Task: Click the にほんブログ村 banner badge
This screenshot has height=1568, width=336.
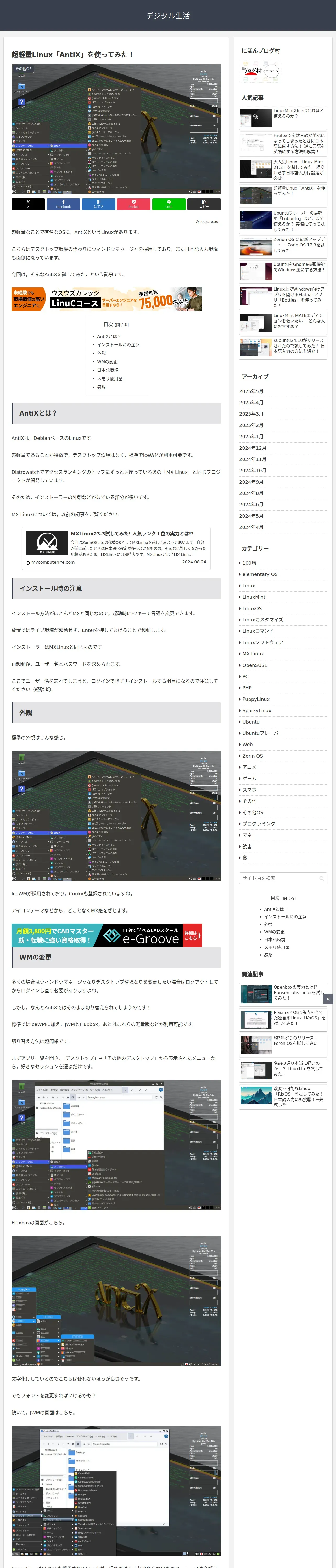Action: pos(260,71)
